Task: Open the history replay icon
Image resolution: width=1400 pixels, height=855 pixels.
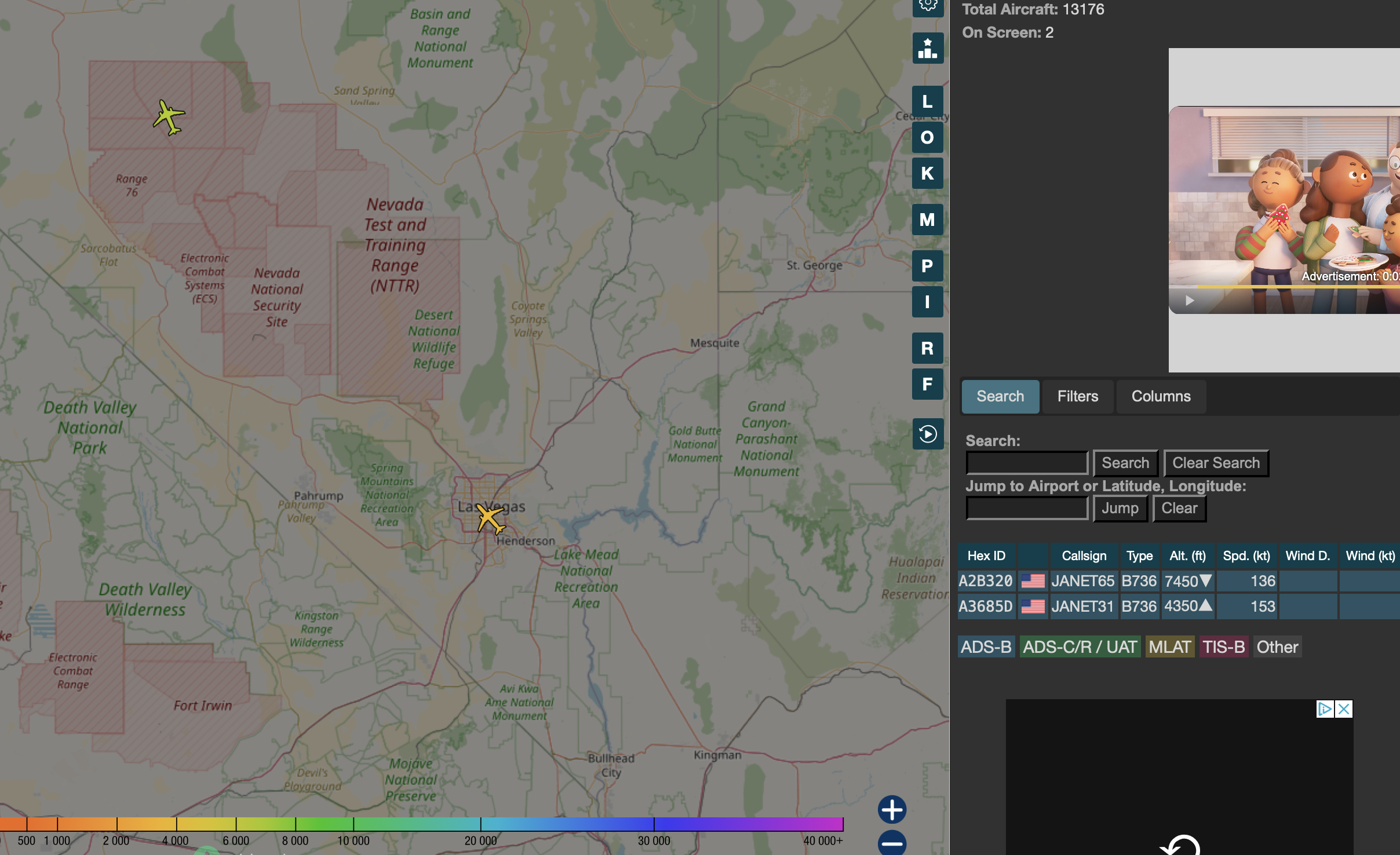Action: pos(928,434)
